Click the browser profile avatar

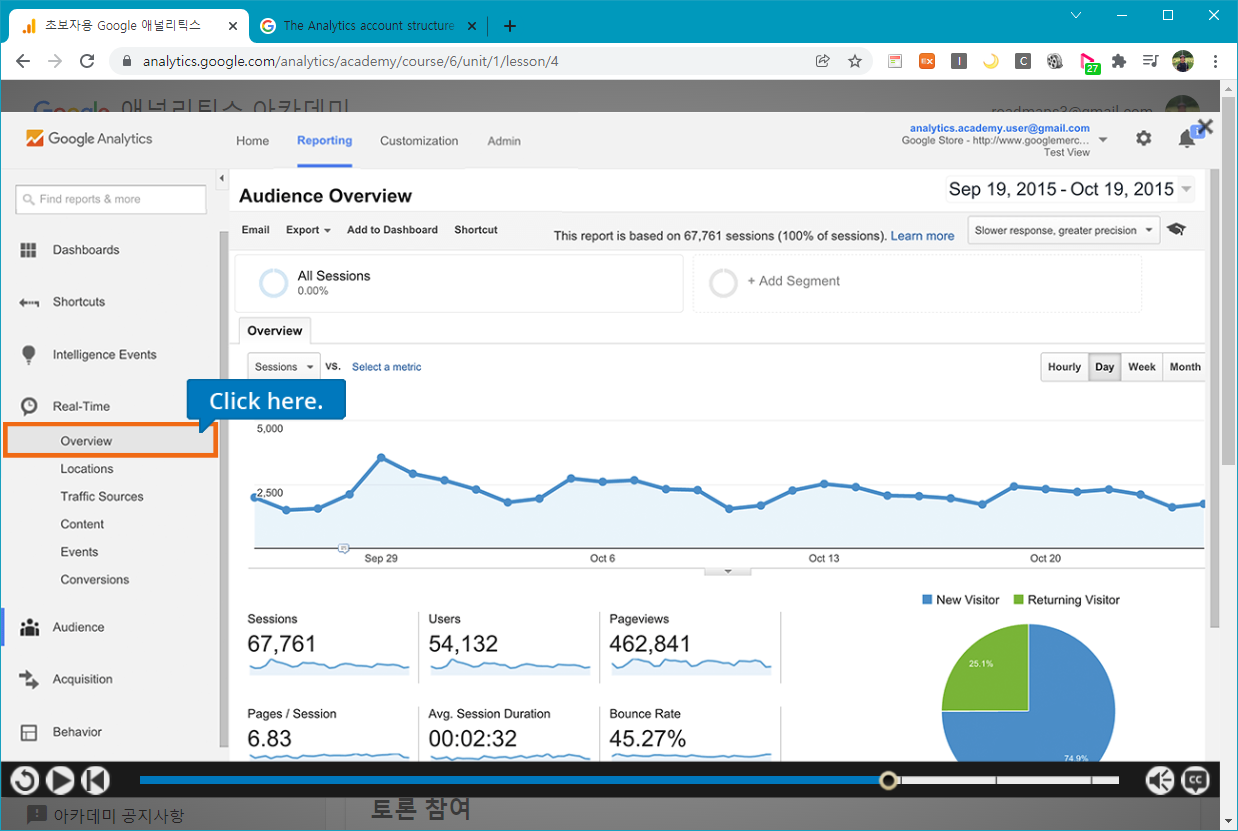1183,61
